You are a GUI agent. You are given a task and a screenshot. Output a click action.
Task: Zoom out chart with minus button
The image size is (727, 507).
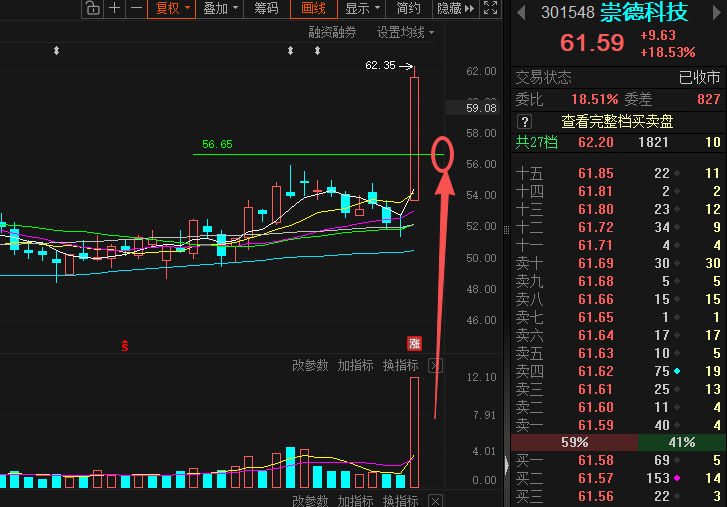point(136,8)
